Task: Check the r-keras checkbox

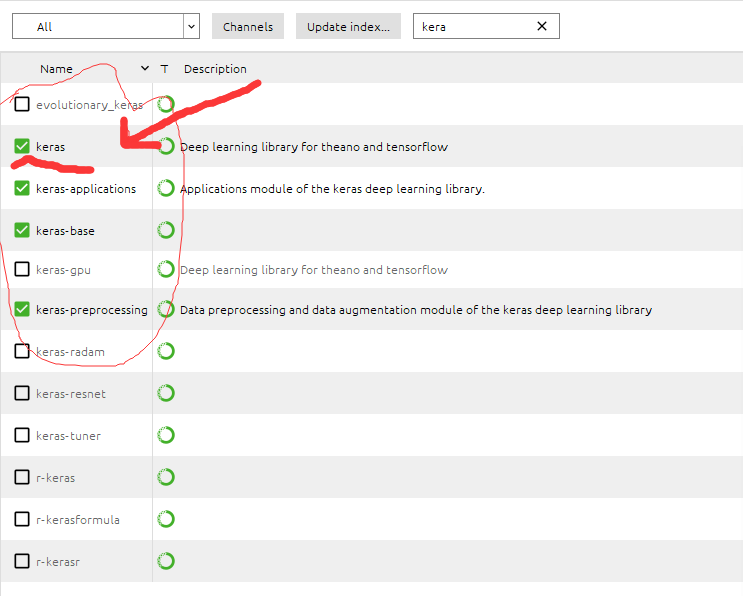Action: coord(22,477)
